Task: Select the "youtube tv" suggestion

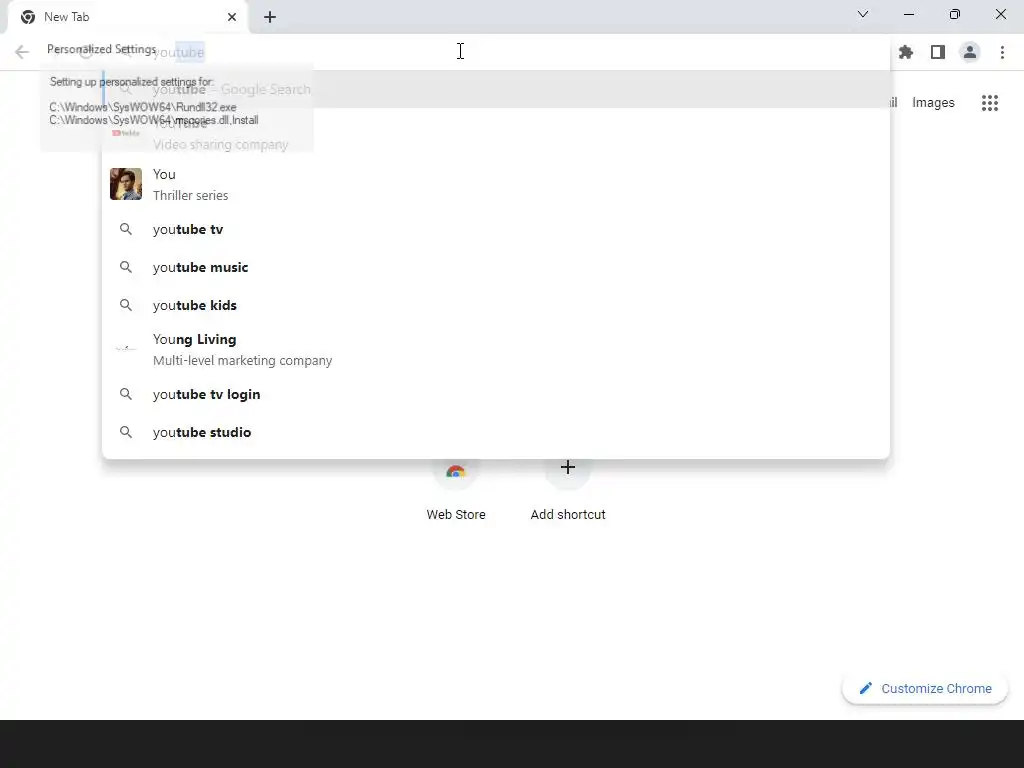Action: pyautogui.click(x=496, y=229)
